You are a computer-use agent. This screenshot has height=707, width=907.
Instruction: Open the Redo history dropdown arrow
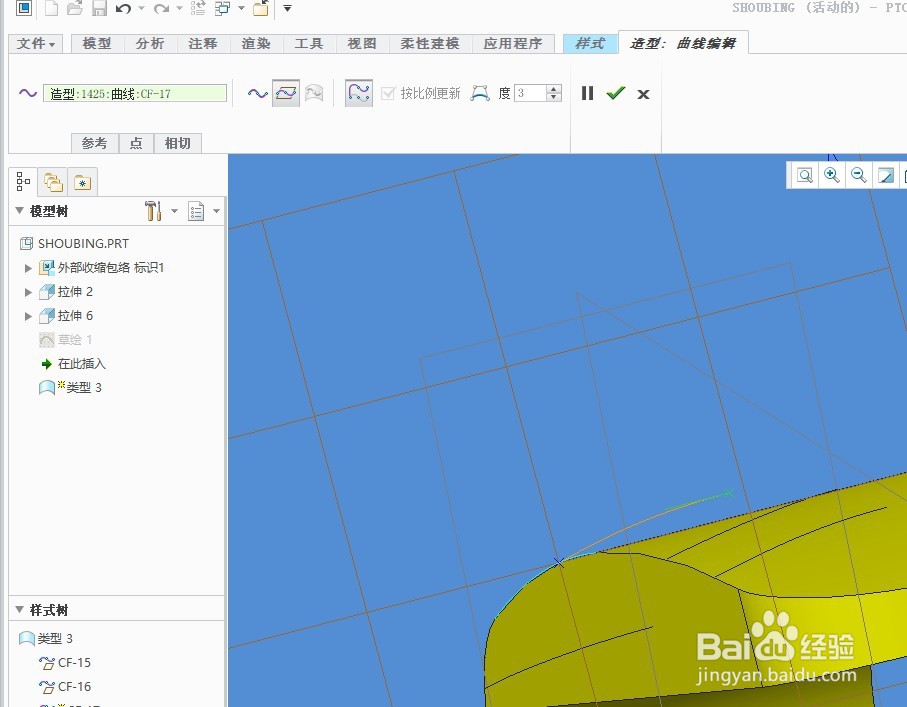179,8
